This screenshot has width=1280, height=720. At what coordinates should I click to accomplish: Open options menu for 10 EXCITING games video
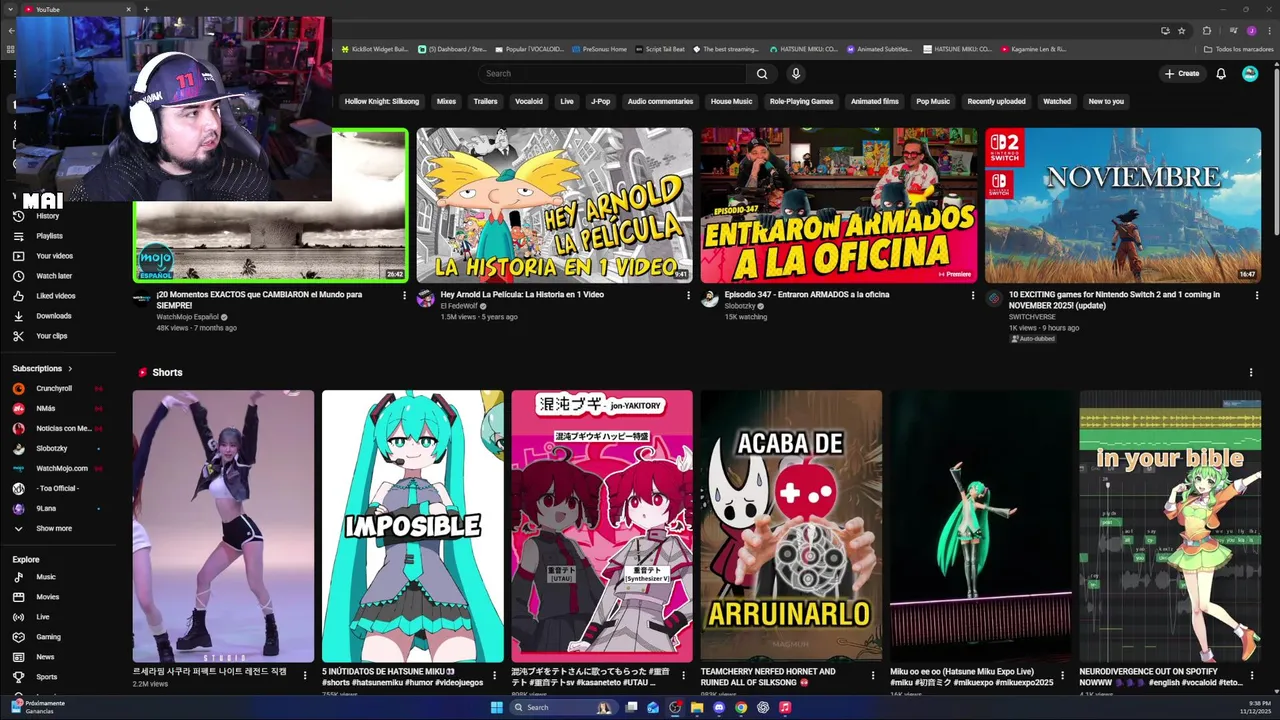(1257, 295)
